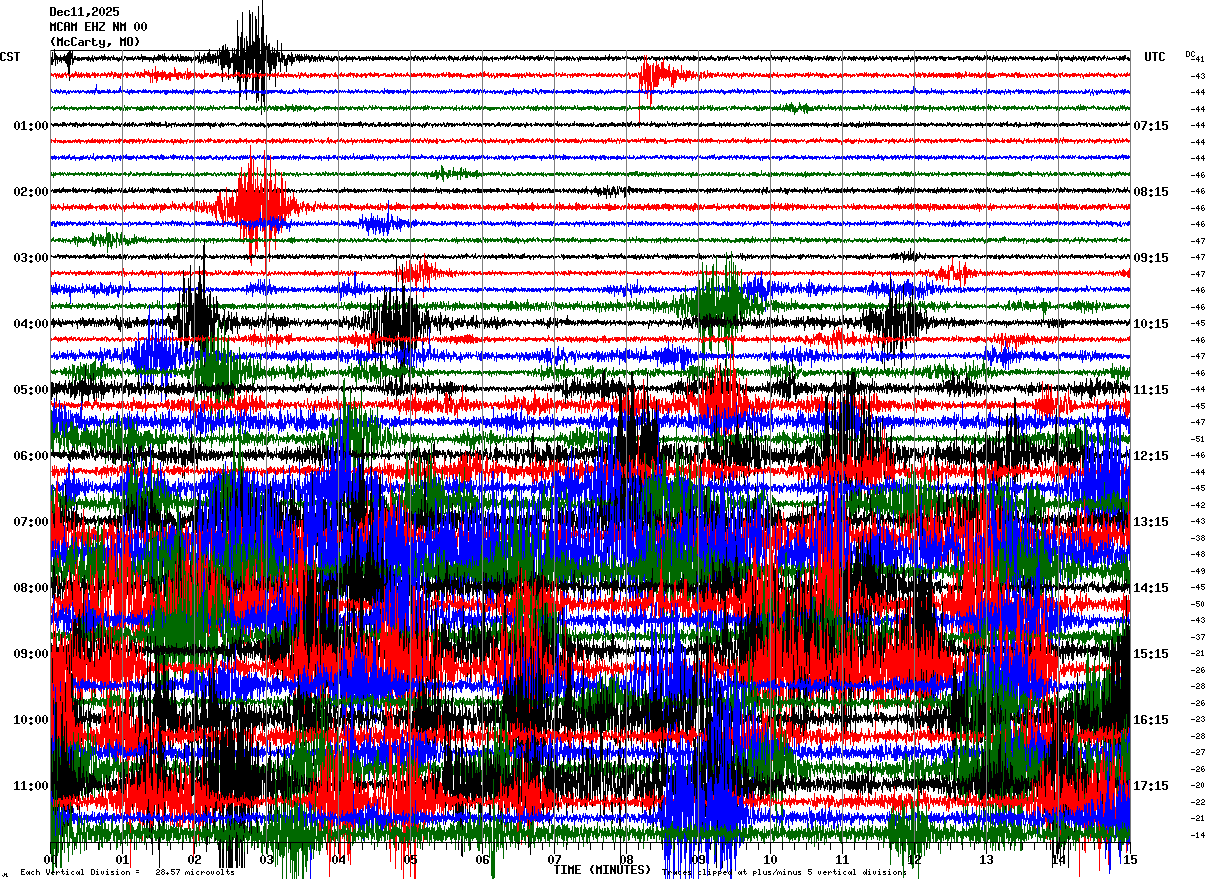1210x886 pixels.
Task: Click the small red burst on the second trace
Action: (x=662, y=75)
